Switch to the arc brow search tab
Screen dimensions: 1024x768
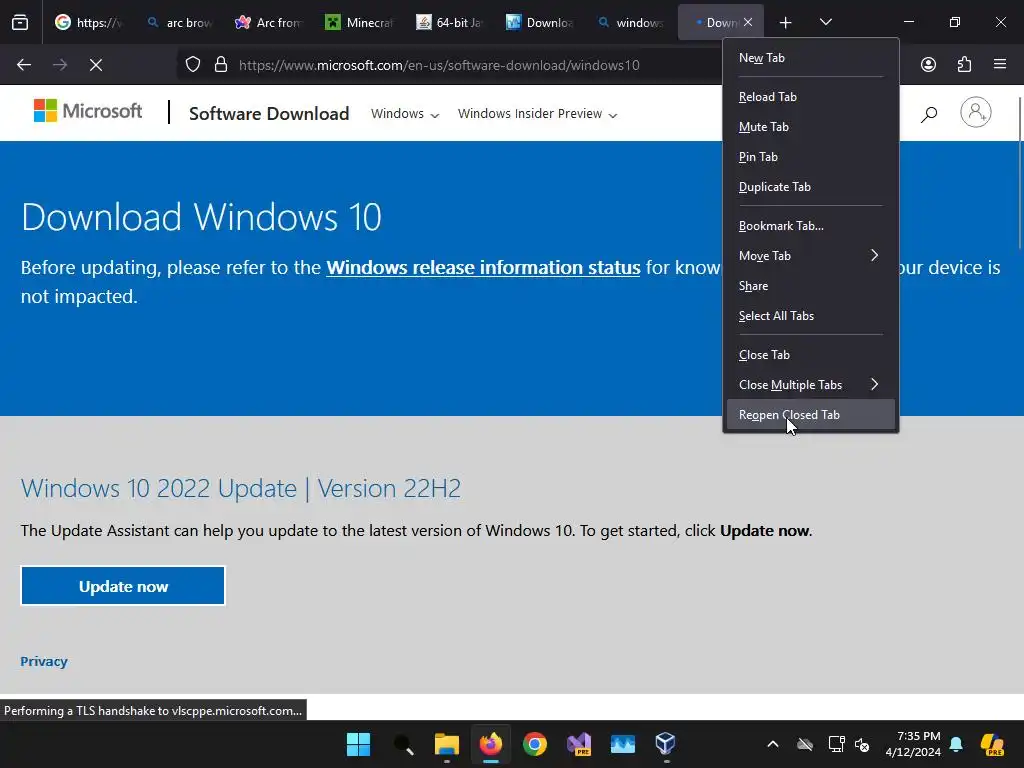click(x=179, y=22)
